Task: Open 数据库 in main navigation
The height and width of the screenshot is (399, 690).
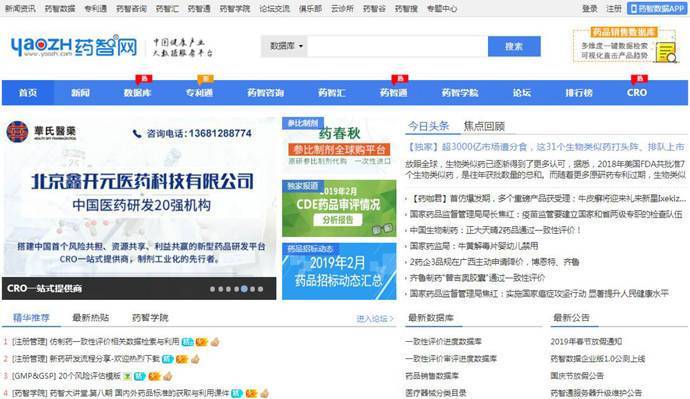Action: tap(137, 93)
